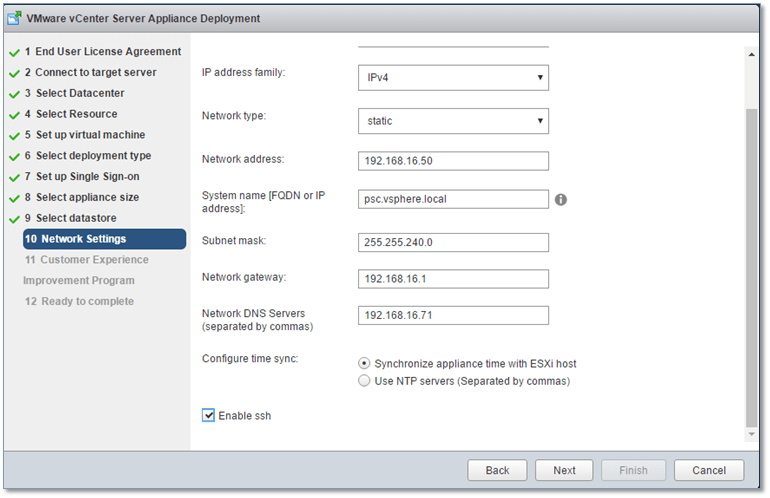Click the Back button

(497, 470)
